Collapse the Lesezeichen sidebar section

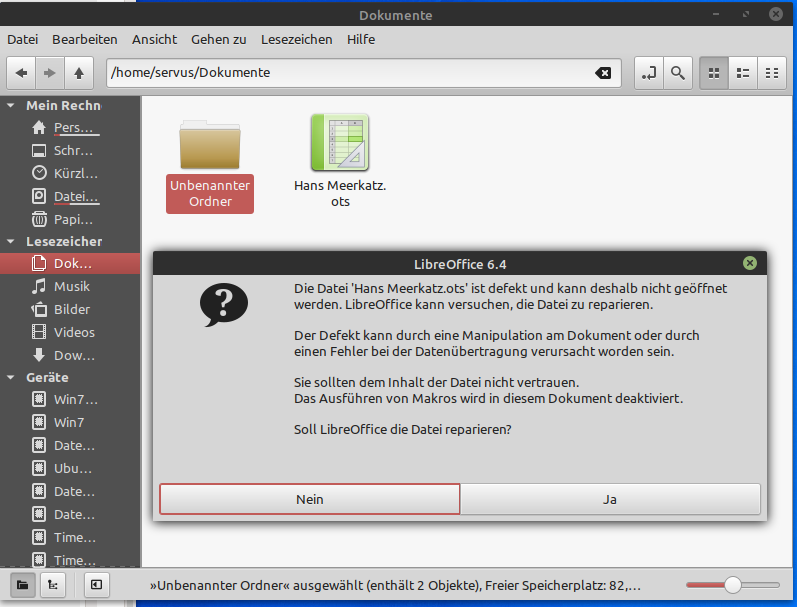(x=10, y=241)
